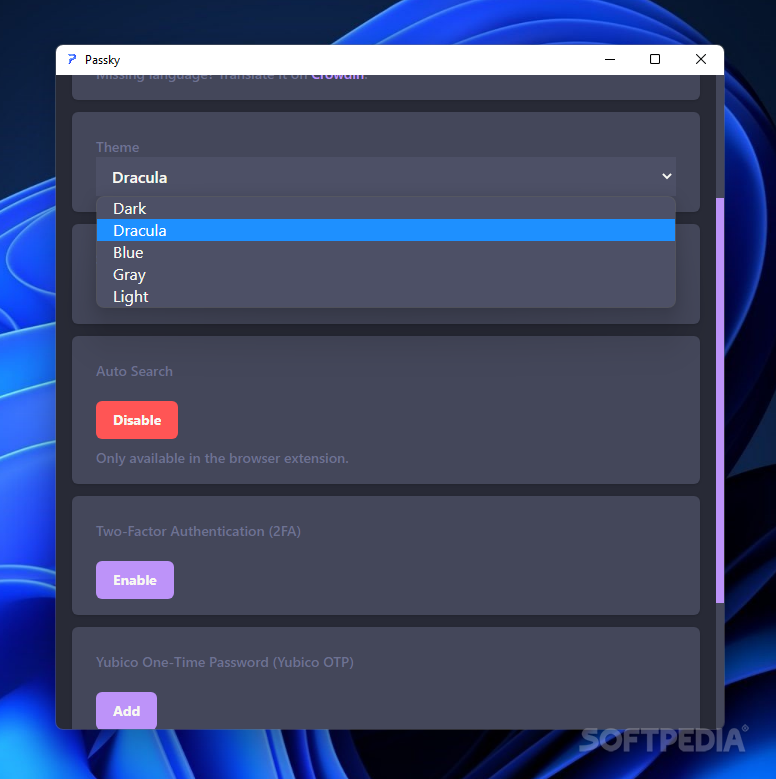Close the Passky window
Viewport: 776px width, 779px height.
click(x=700, y=60)
